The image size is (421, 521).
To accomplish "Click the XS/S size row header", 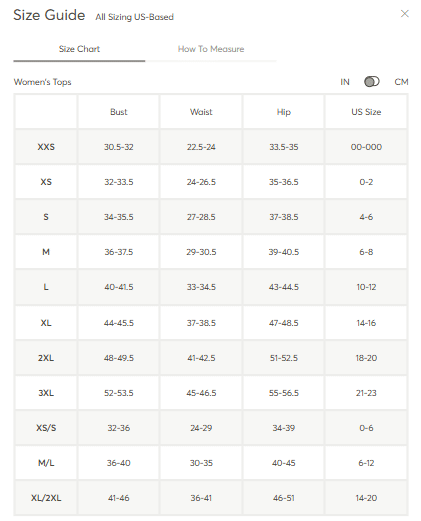I will pos(46,428).
